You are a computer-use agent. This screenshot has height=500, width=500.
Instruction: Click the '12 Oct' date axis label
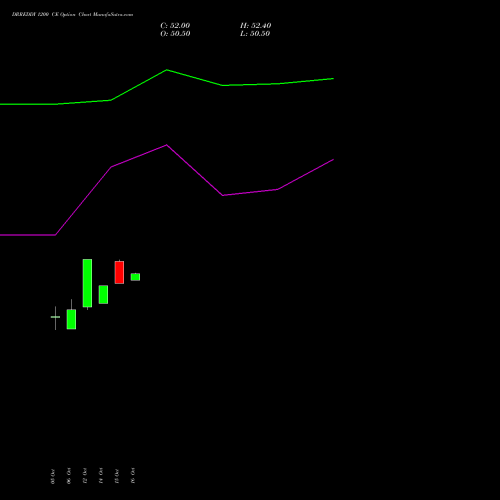pos(85,476)
